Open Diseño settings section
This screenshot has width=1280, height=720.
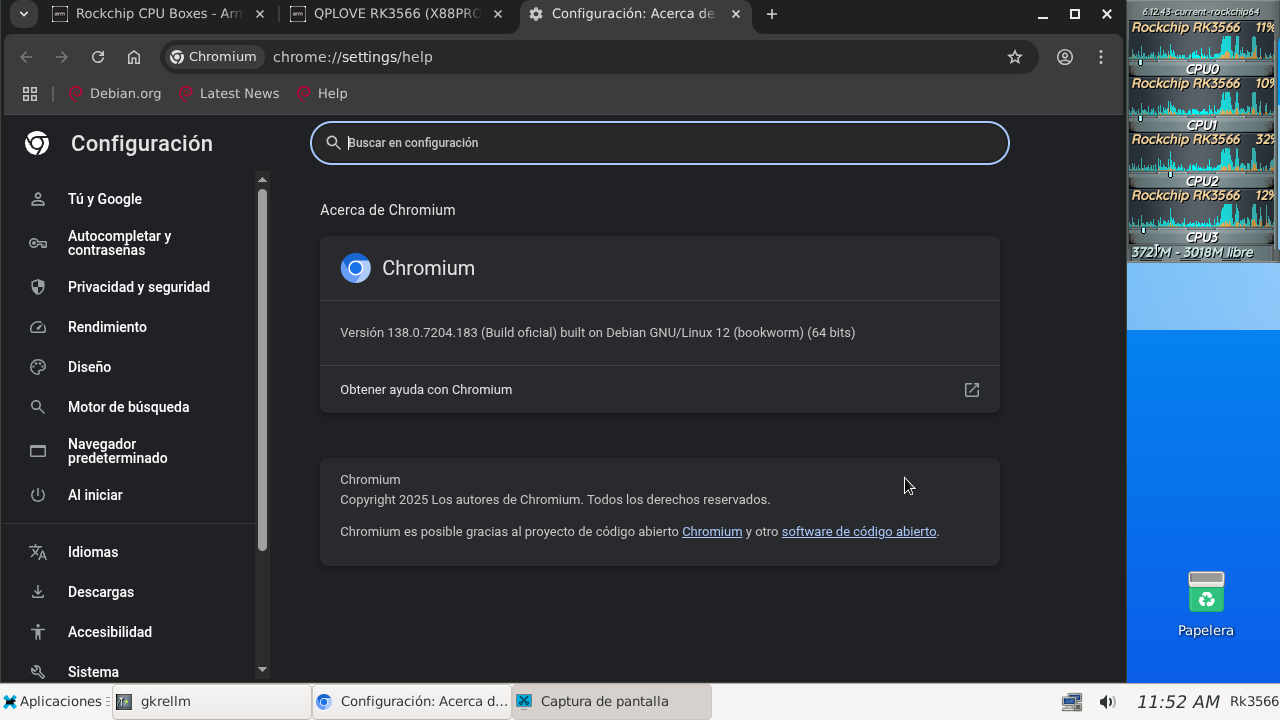click(x=129, y=367)
